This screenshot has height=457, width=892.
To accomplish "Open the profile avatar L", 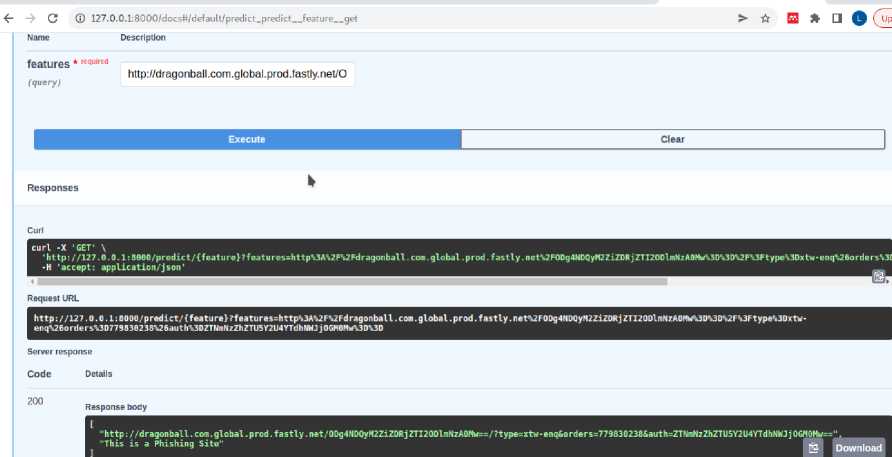I will click(859, 18).
